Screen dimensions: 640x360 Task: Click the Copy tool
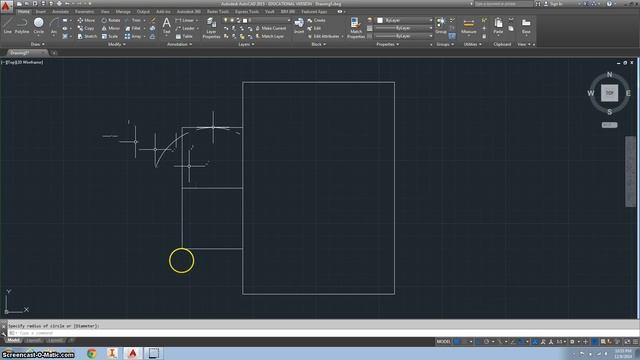(x=86, y=28)
